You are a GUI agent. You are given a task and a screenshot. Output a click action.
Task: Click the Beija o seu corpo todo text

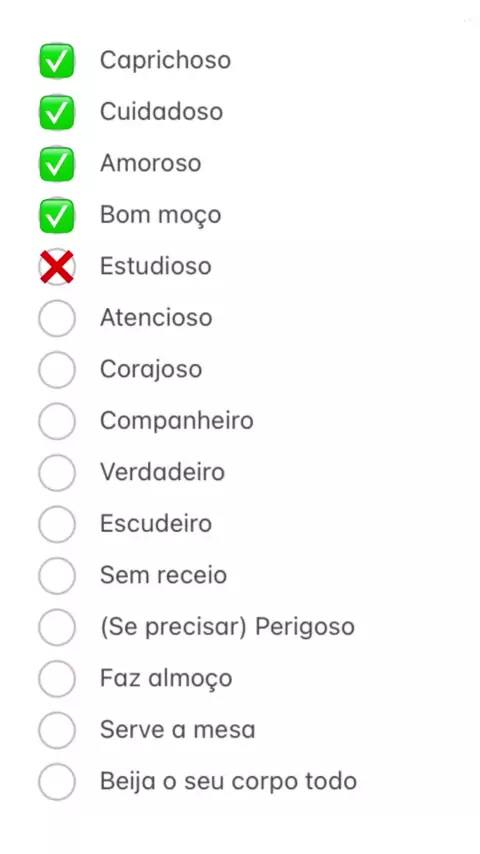[228, 782]
